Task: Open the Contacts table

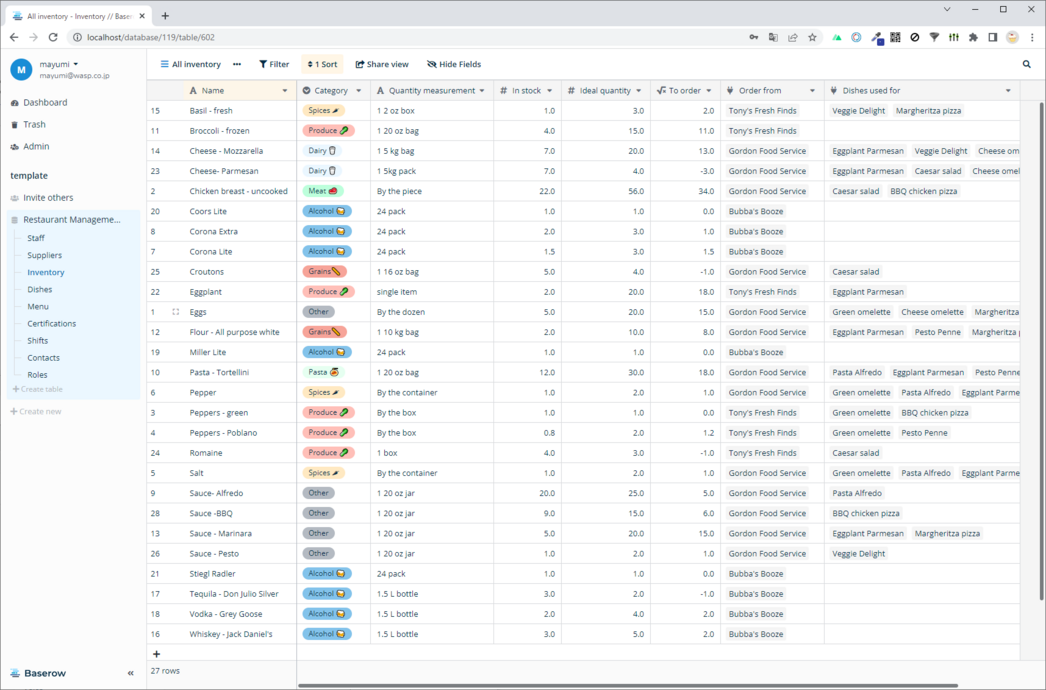Action: 43,358
